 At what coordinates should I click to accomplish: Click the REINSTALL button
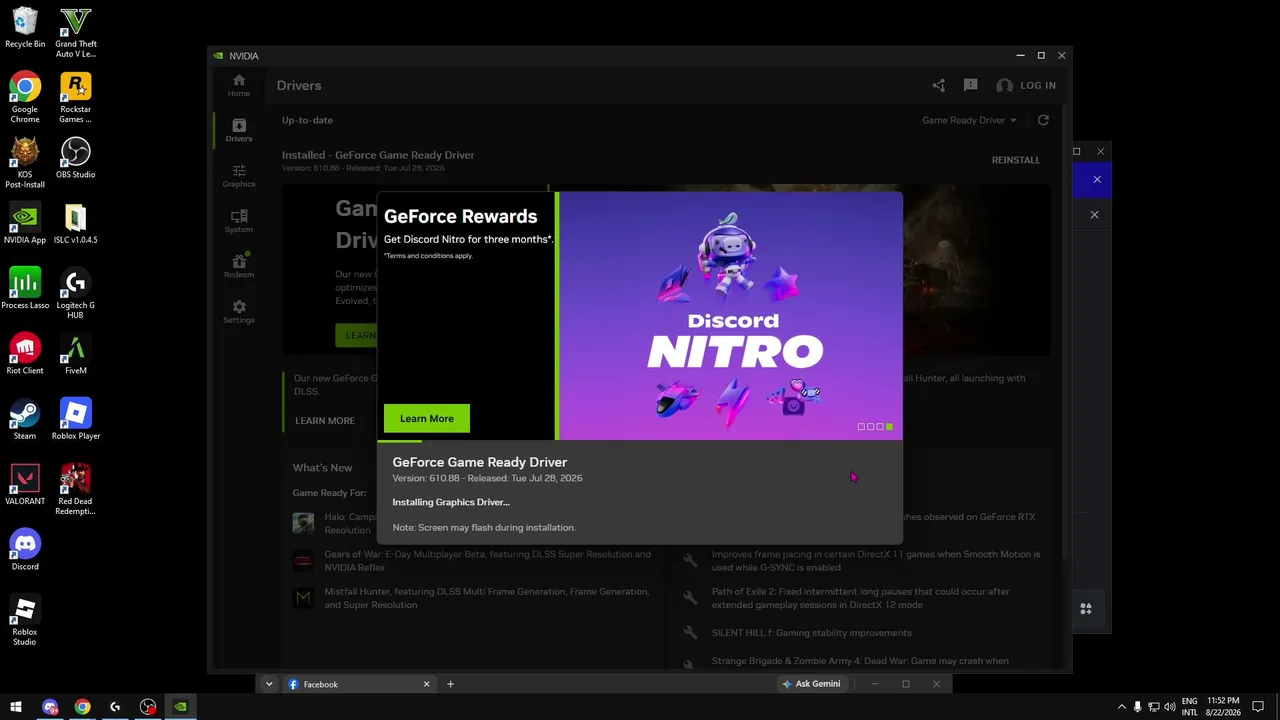click(x=1016, y=160)
